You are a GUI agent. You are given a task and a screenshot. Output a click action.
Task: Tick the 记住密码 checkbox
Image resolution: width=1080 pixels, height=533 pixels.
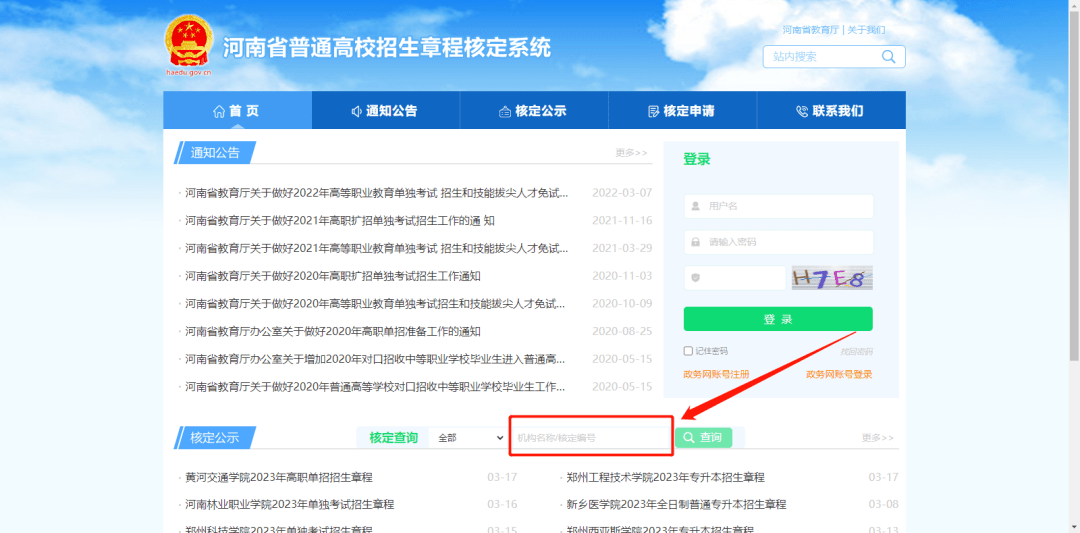point(688,351)
